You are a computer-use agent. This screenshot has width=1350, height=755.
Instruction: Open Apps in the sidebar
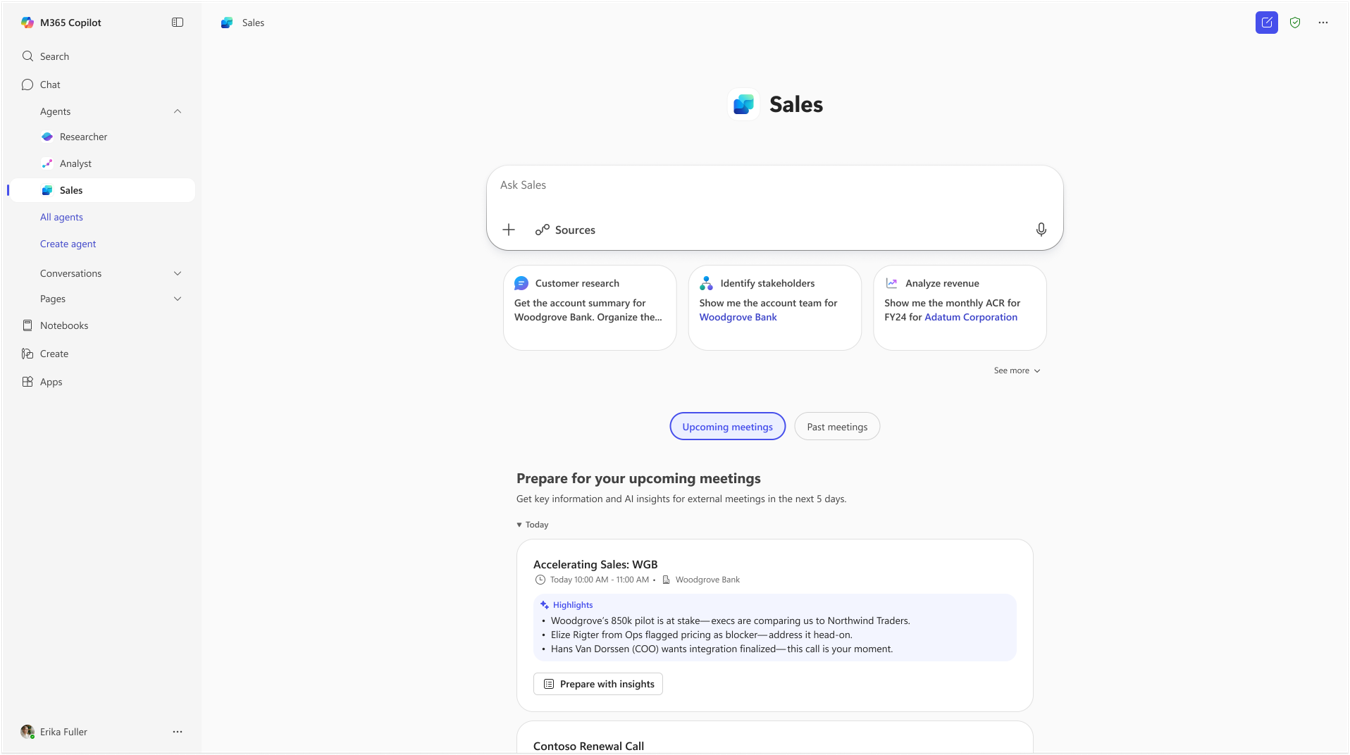click(x=51, y=381)
